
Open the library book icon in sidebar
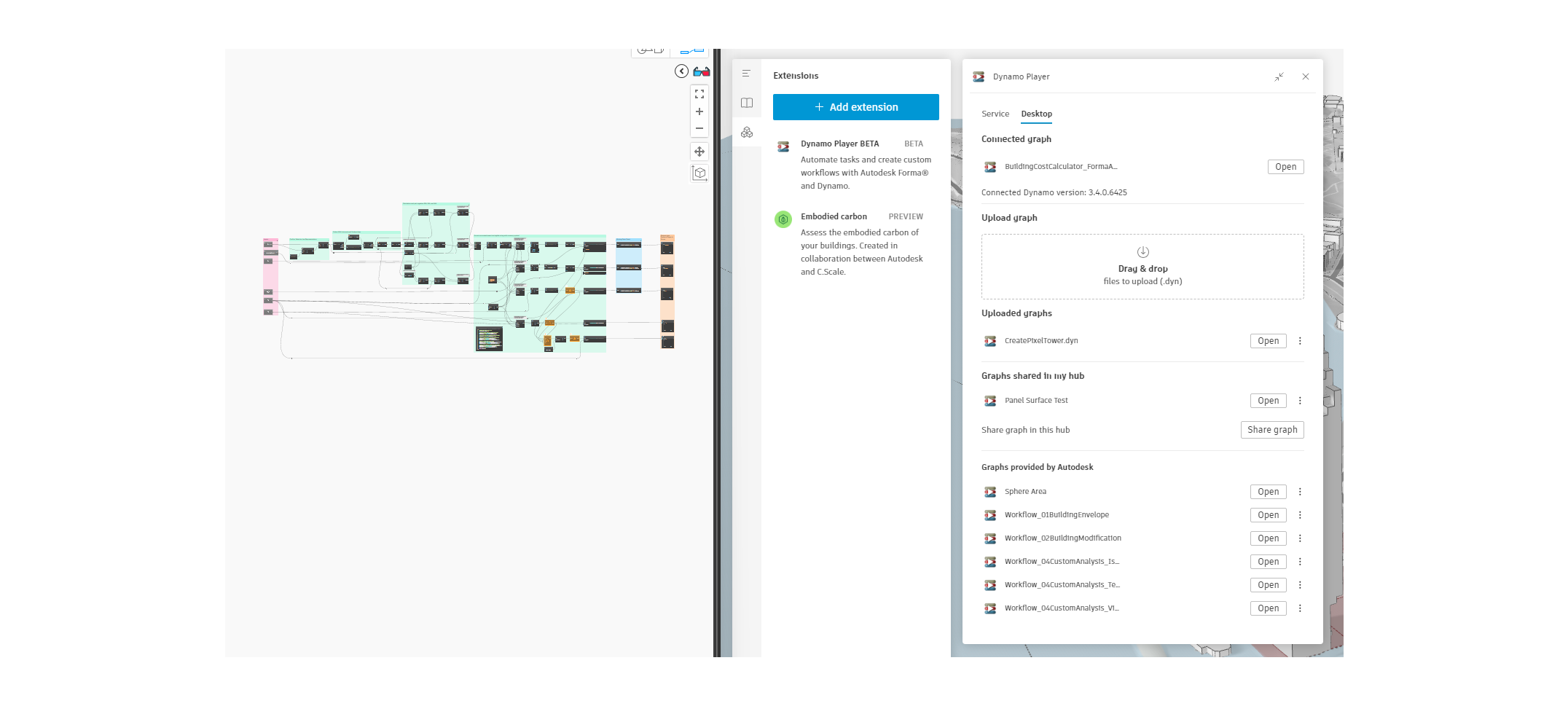747,103
